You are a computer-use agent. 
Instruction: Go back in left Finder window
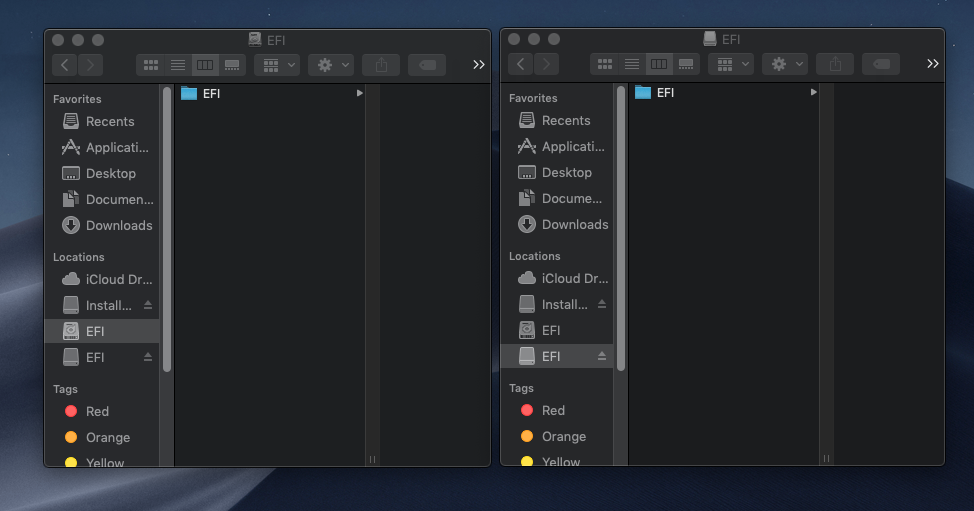tap(65, 65)
